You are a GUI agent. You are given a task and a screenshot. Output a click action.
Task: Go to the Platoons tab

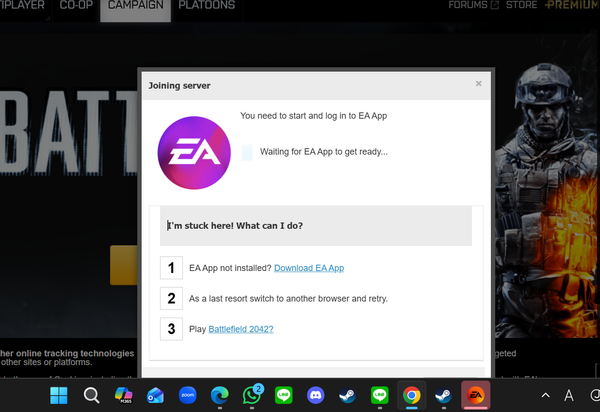tap(205, 6)
